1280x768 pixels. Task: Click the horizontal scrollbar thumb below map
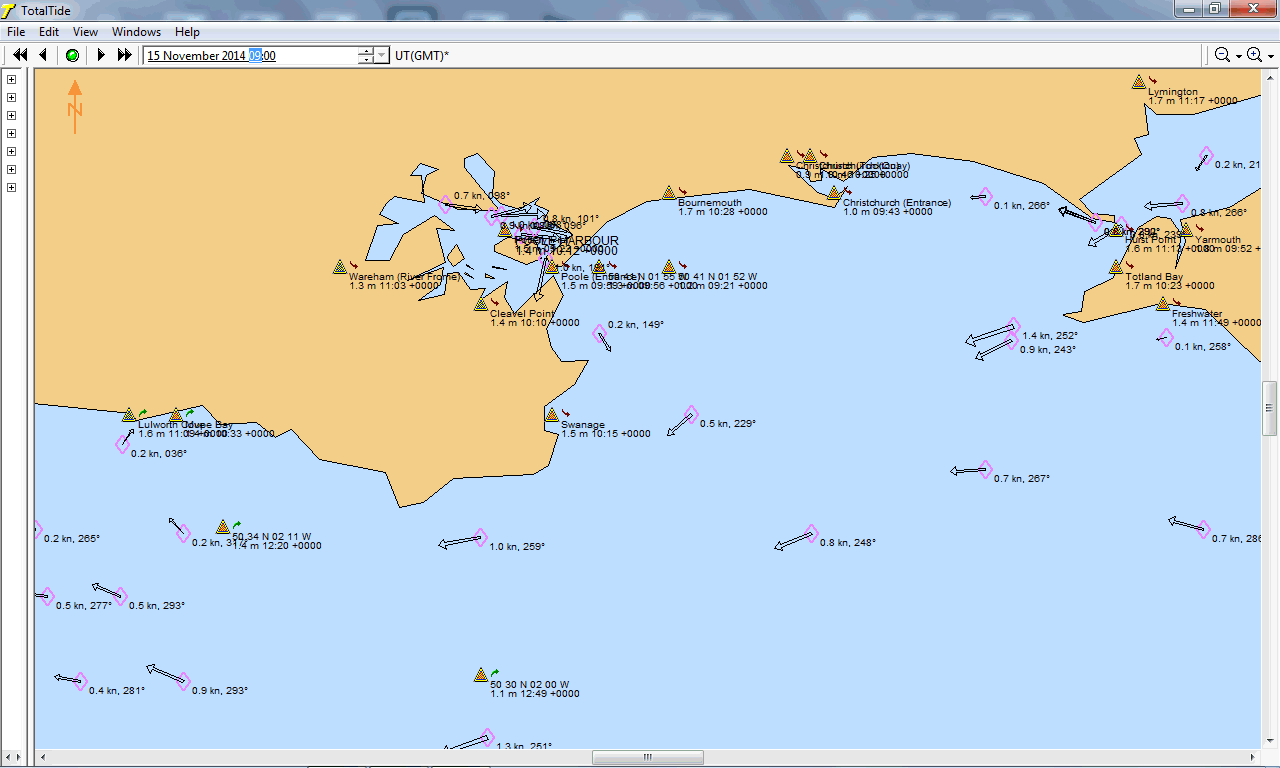pos(647,758)
